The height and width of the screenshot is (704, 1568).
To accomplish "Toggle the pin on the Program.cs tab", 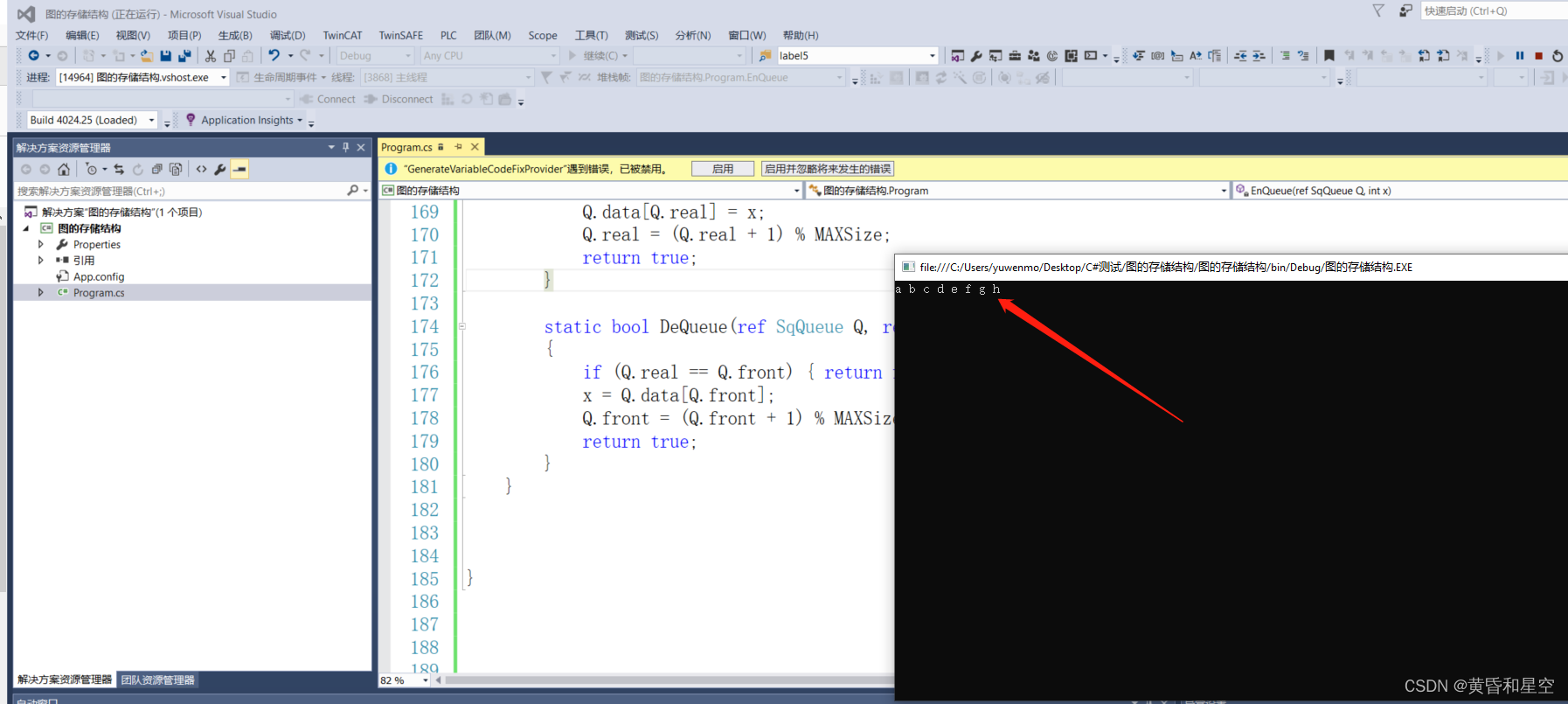I will coord(458,147).
